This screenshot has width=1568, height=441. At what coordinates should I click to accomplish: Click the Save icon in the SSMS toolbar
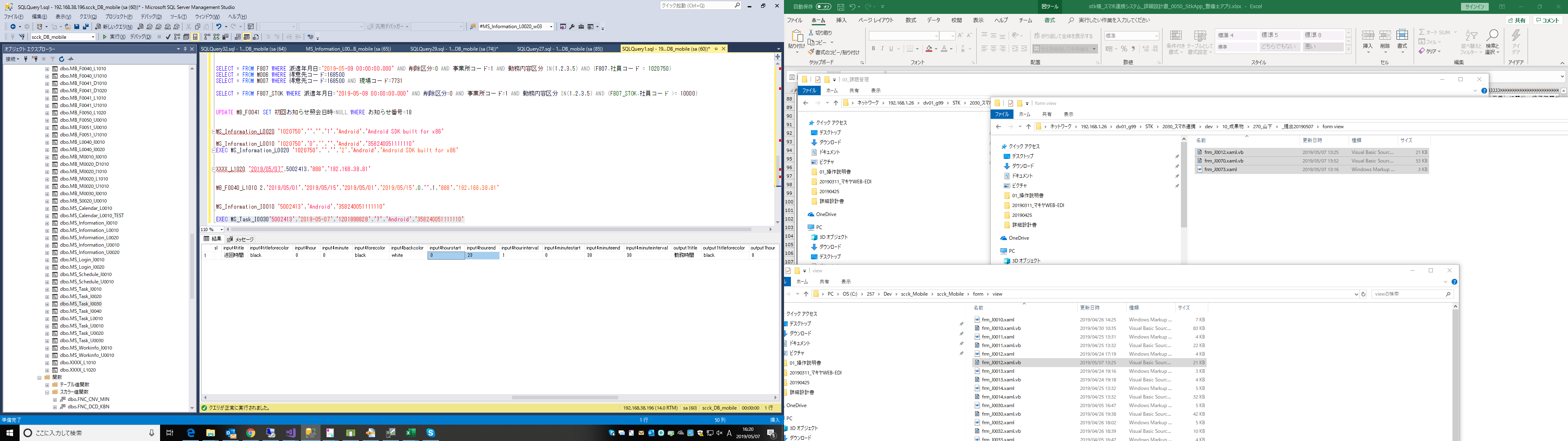[x=77, y=27]
